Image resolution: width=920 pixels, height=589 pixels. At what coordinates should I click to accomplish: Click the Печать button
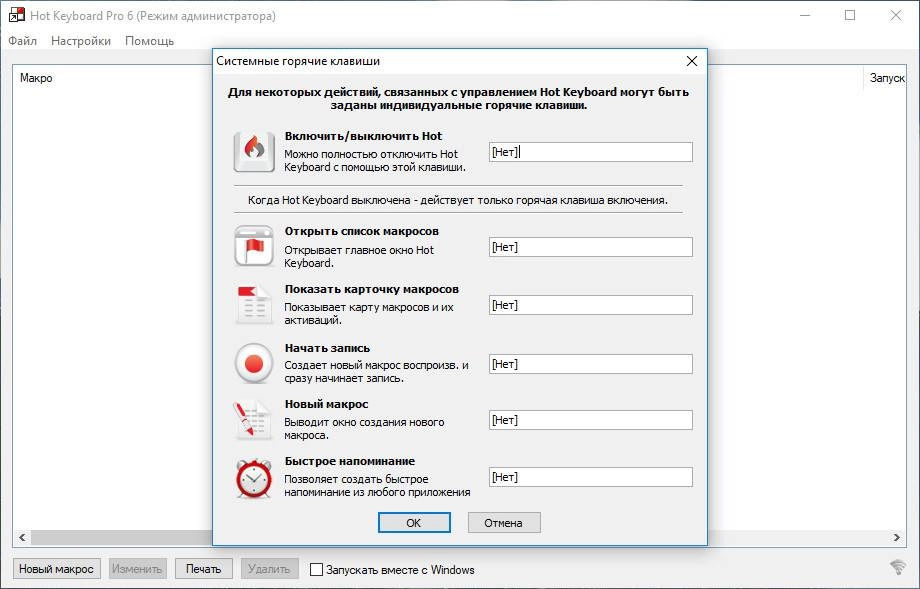[204, 568]
